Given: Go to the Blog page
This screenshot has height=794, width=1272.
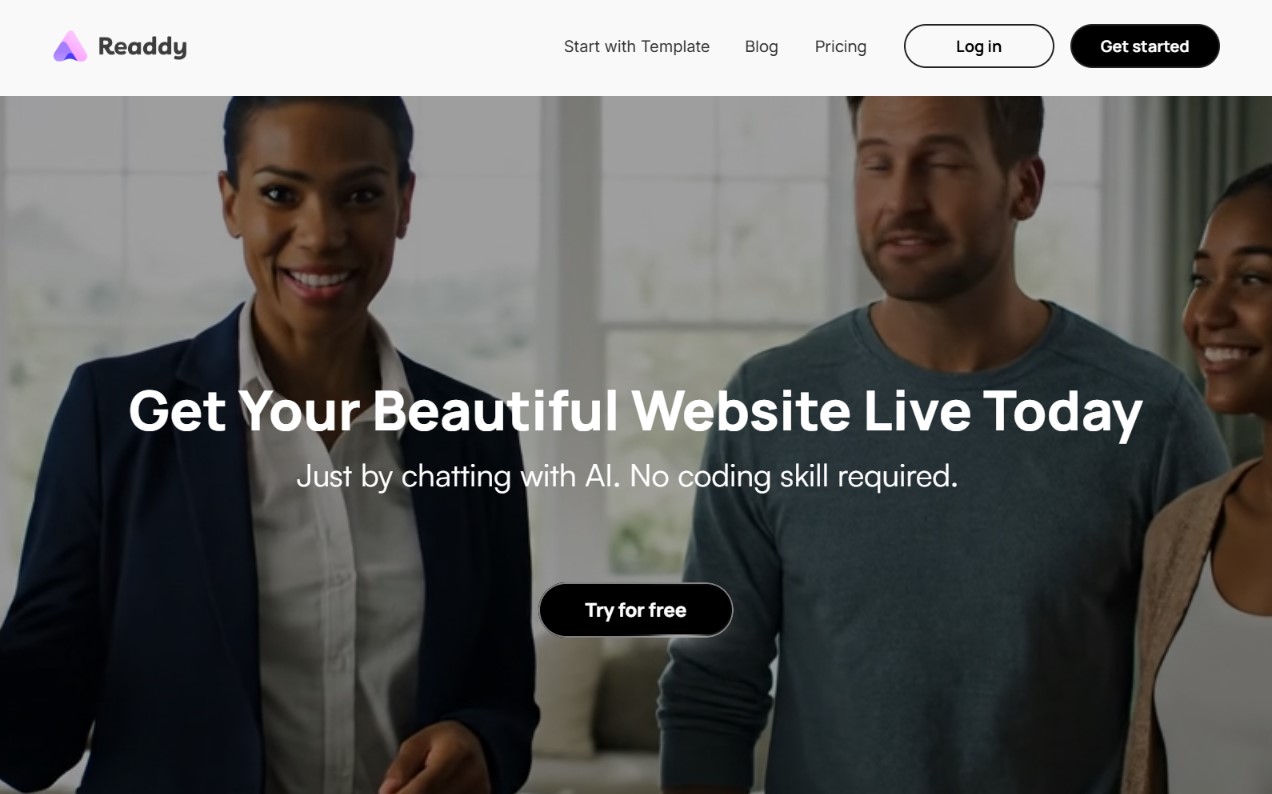Looking at the screenshot, I should (761, 46).
